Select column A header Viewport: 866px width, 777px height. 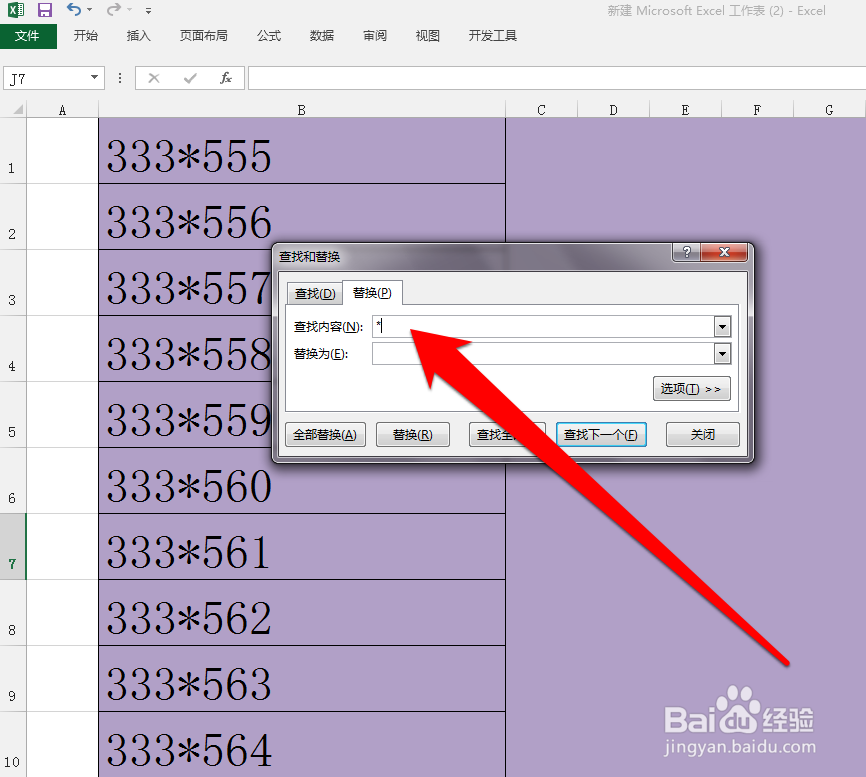(x=62, y=110)
